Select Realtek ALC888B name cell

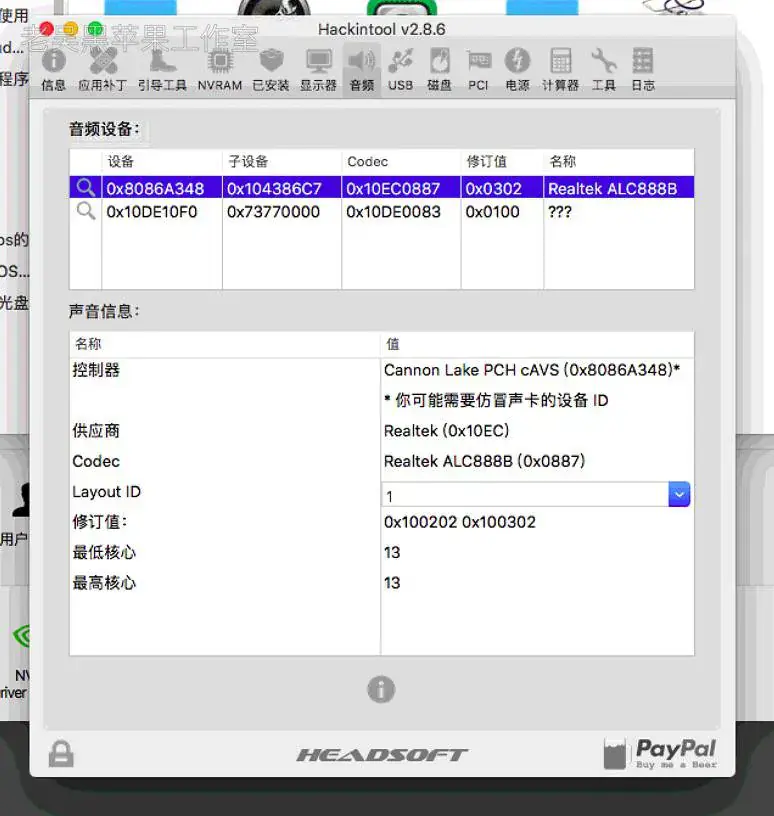(x=619, y=188)
